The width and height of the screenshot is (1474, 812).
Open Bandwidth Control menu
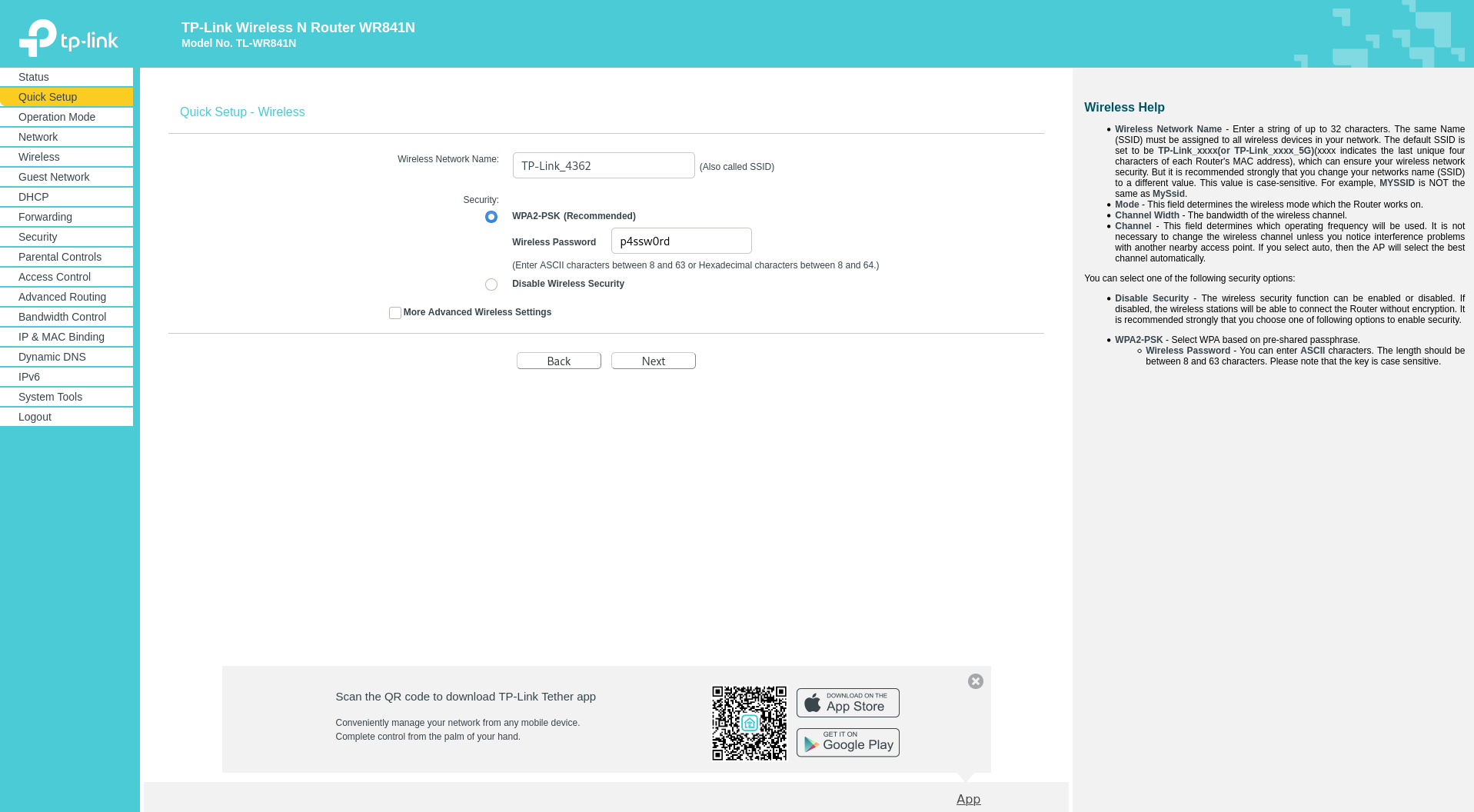(67, 317)
